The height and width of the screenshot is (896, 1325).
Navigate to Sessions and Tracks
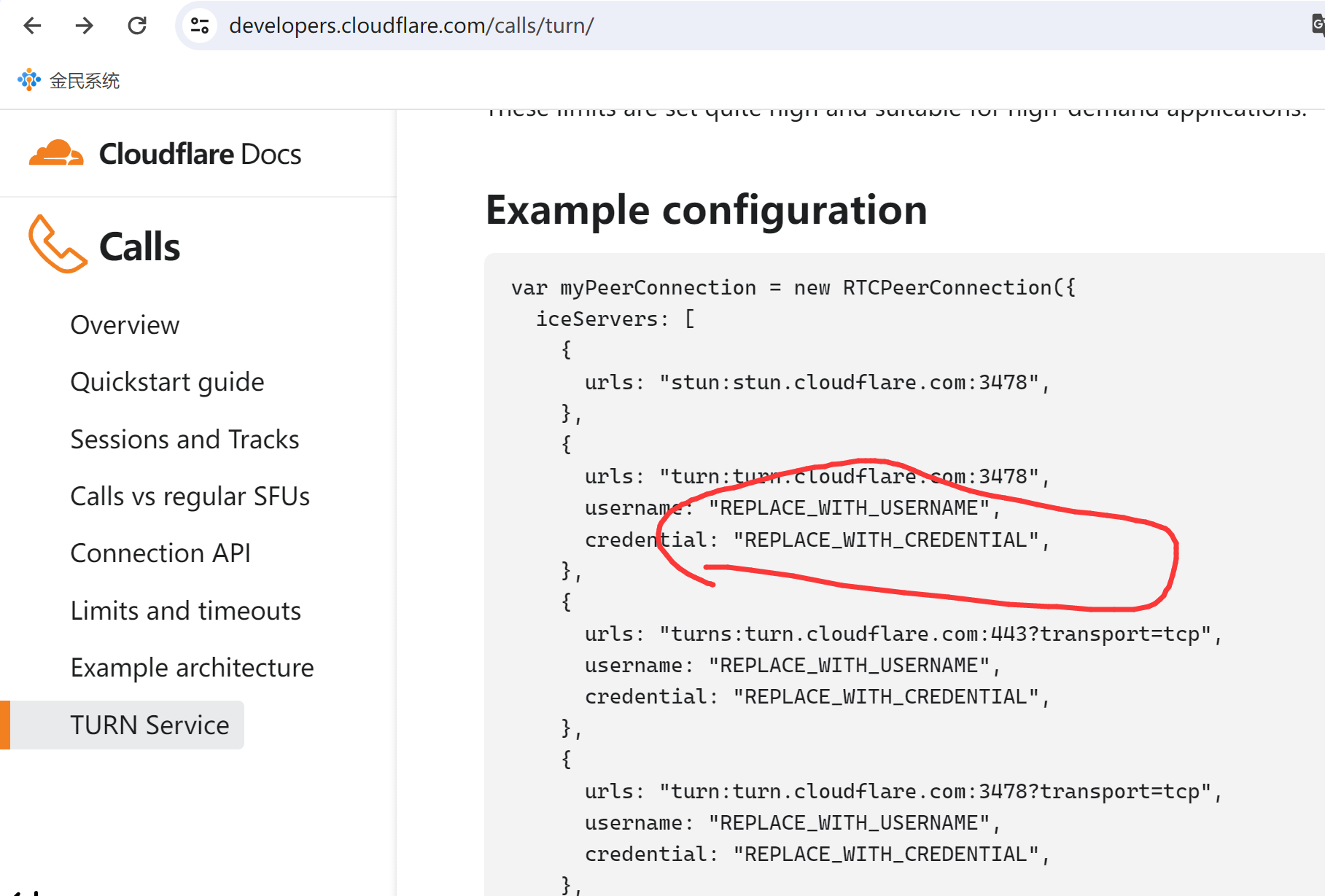184,440
